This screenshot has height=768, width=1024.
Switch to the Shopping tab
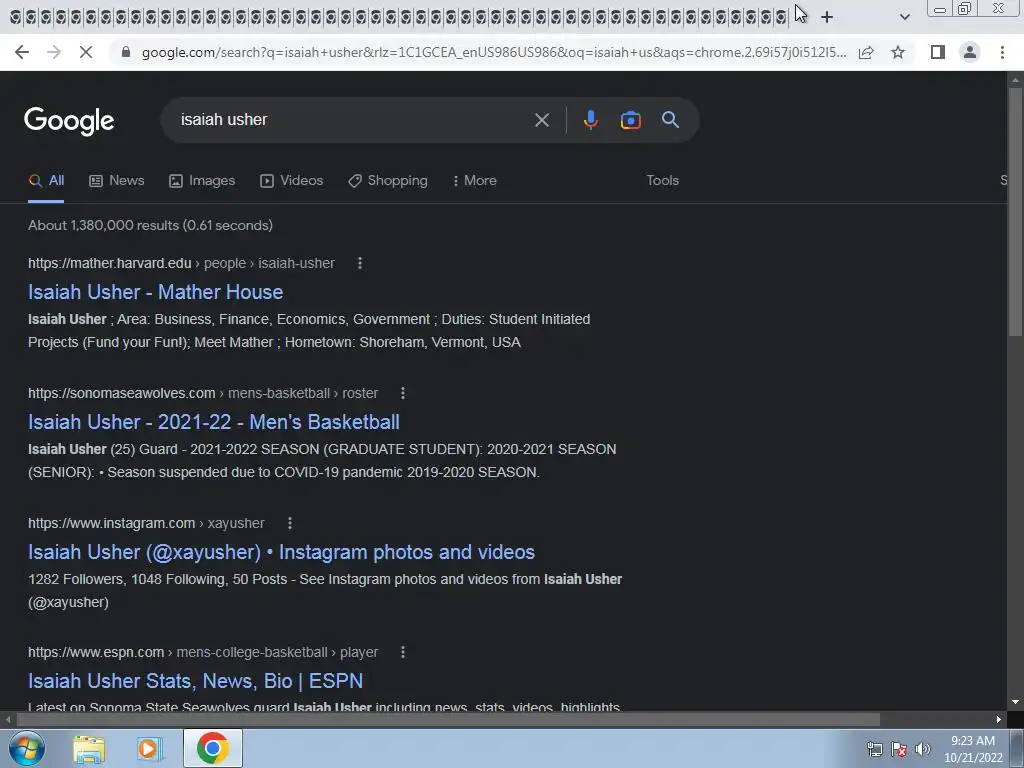pos(388,181)
